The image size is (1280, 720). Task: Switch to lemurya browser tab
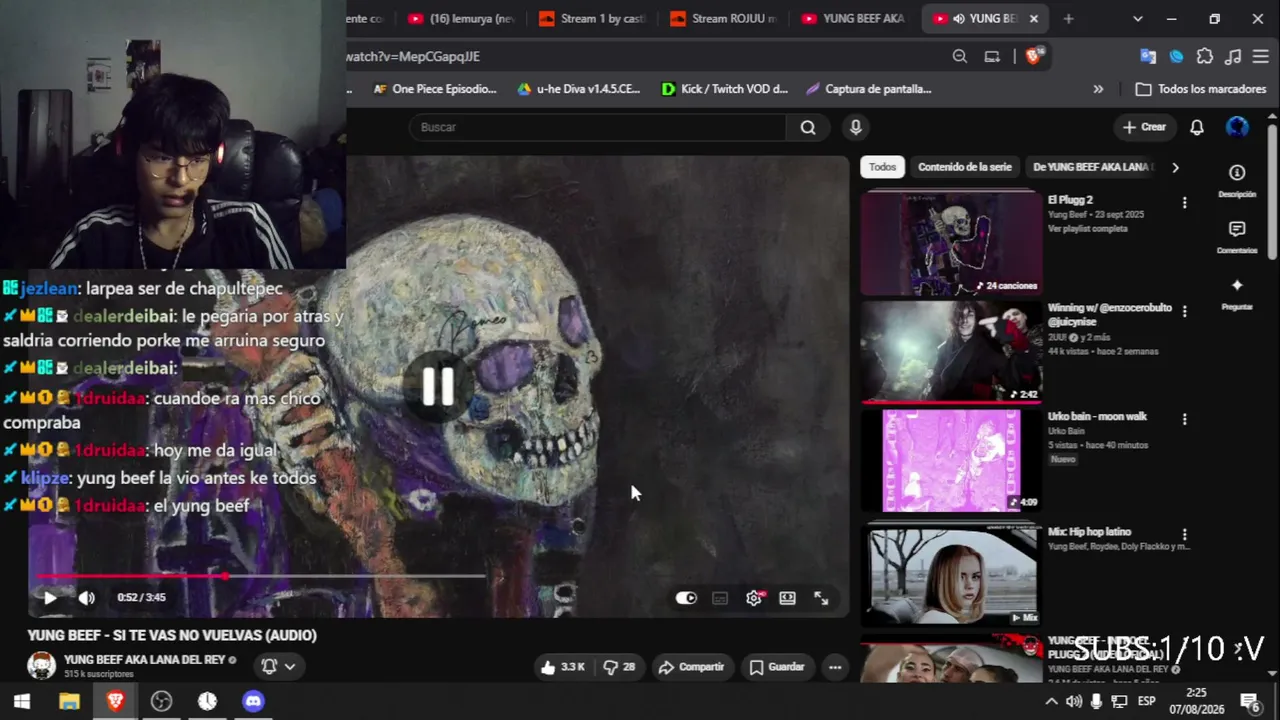[461, 18]
